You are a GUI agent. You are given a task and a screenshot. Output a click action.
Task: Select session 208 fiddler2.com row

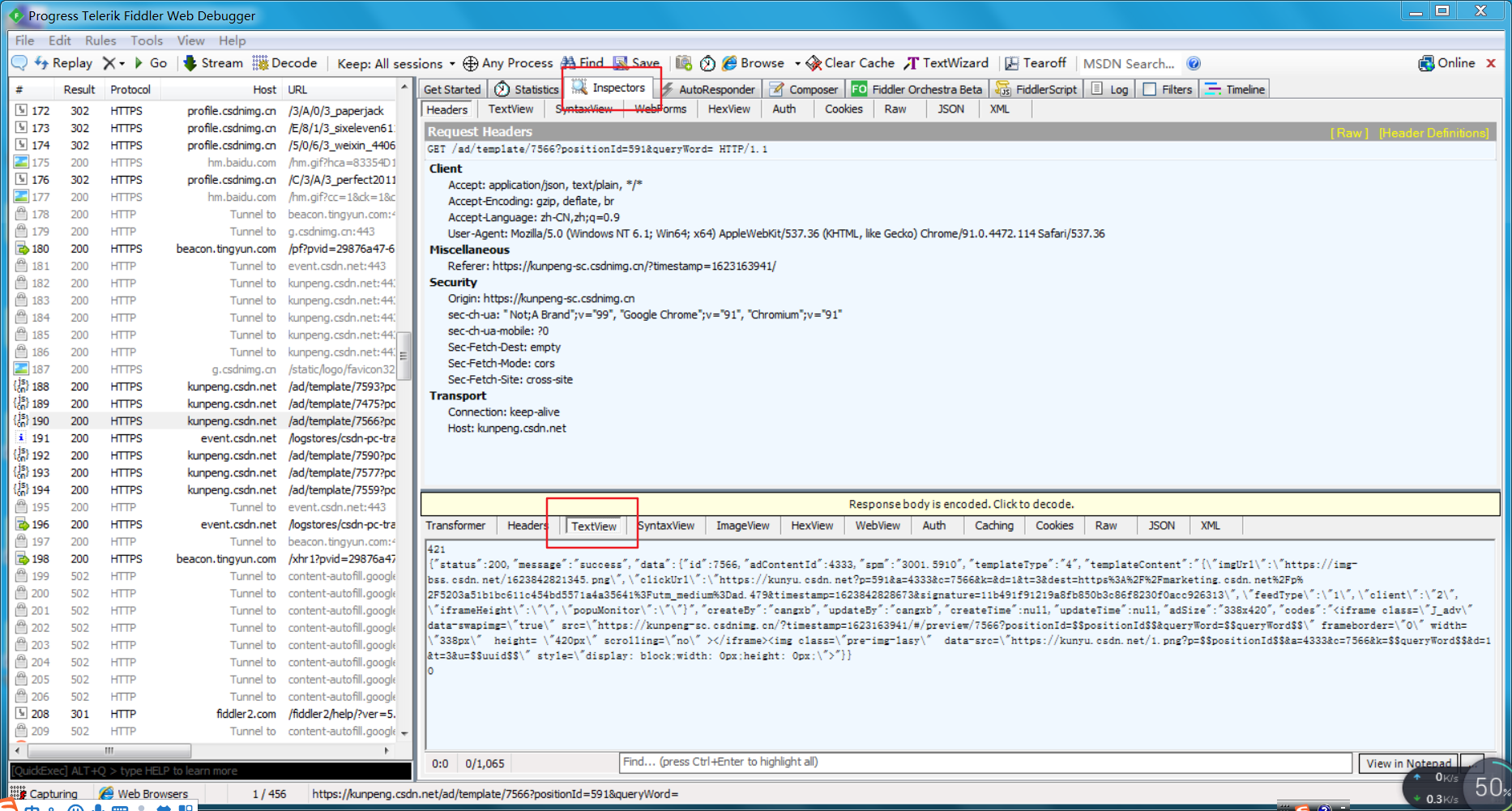[x=204, y=714]
